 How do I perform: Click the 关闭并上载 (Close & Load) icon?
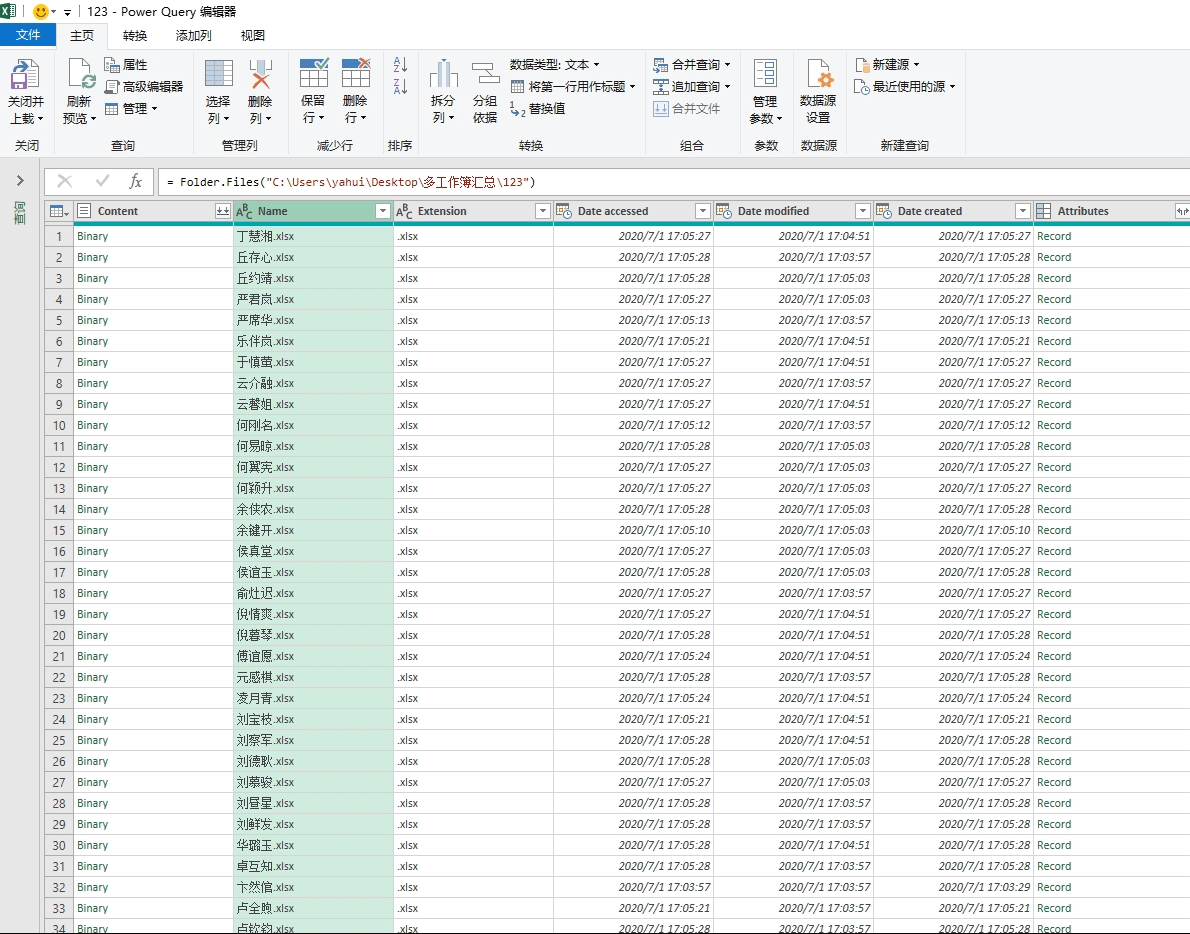pyautogui.click(x=24, y=74)
